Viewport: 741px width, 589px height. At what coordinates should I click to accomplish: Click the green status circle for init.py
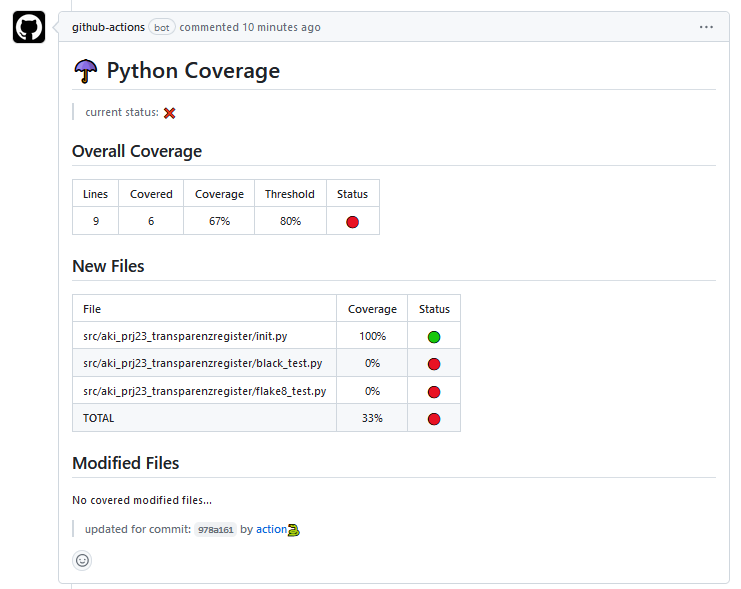click(434, 337)
